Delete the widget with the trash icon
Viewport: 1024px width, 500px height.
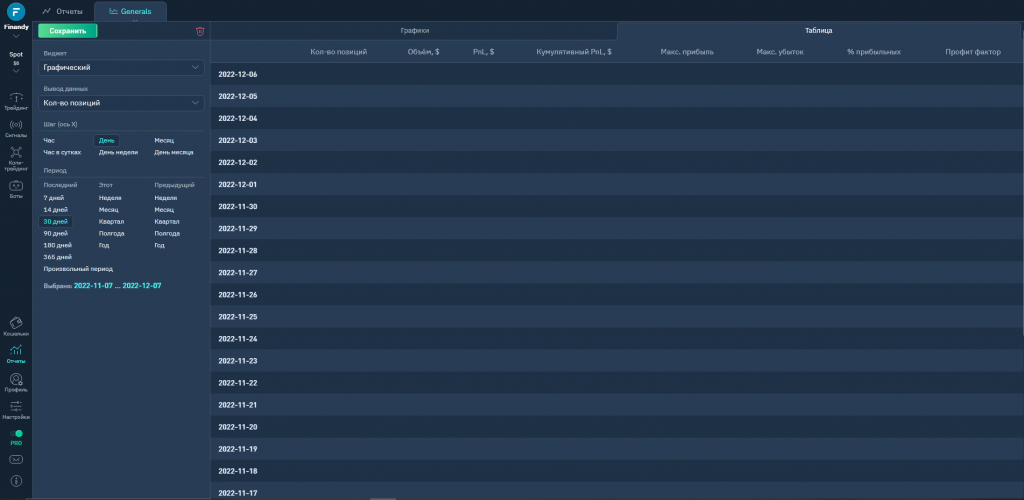(x=200, y=31)
